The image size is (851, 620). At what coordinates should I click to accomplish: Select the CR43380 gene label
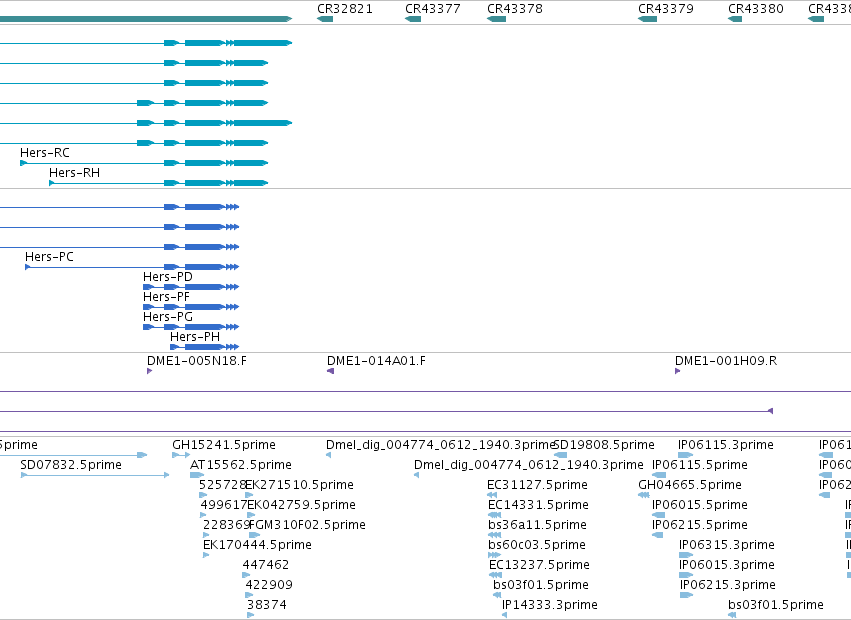[755, 9]
